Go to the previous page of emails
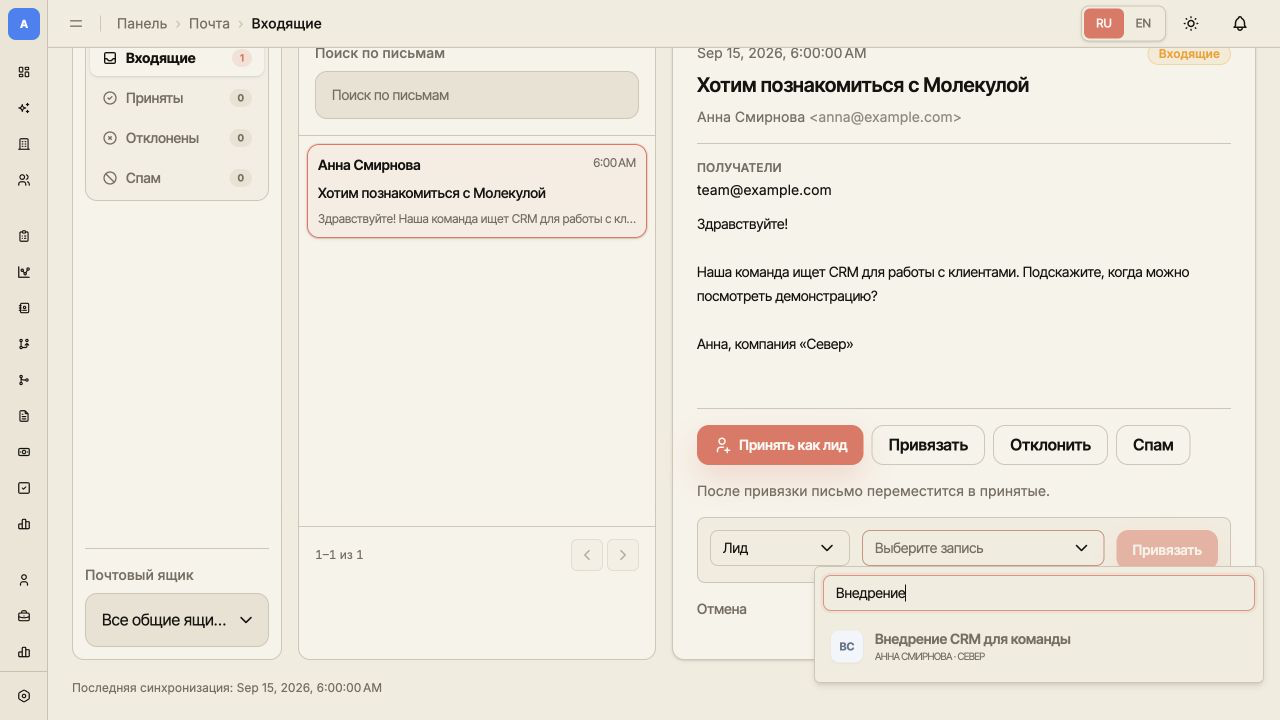This screenshot has width=1280, height=720. (x=587, y=555)
